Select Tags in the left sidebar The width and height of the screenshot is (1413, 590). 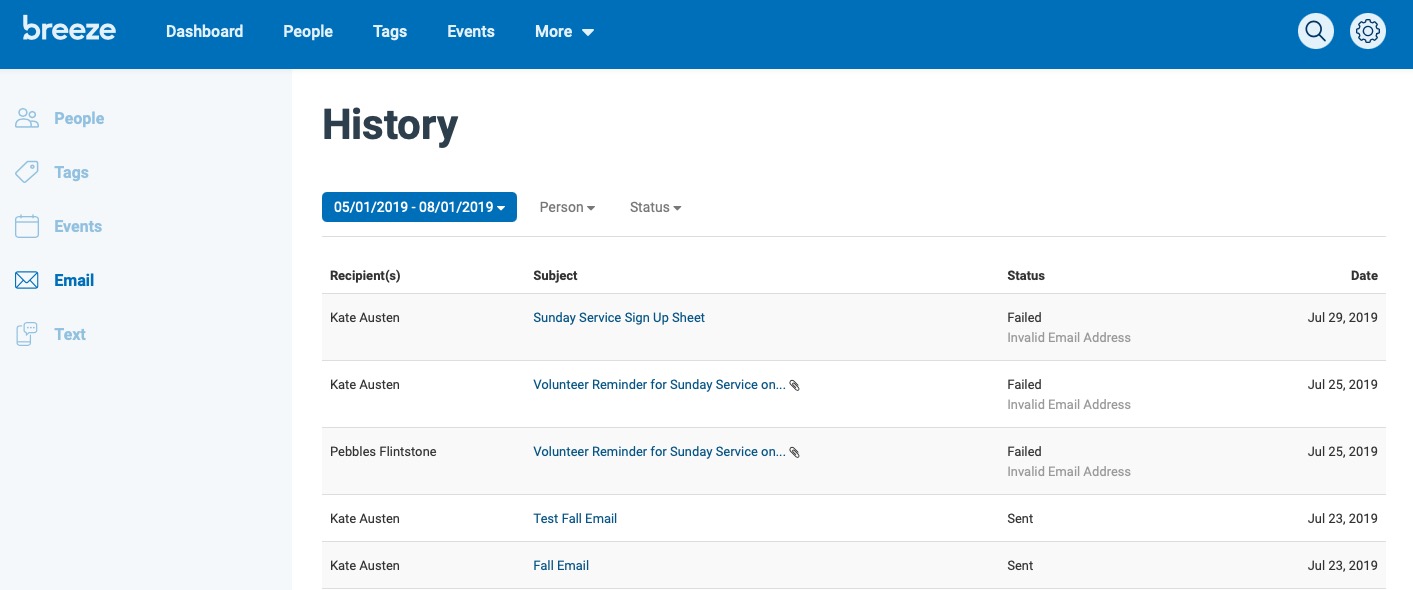tap(71, 173)
